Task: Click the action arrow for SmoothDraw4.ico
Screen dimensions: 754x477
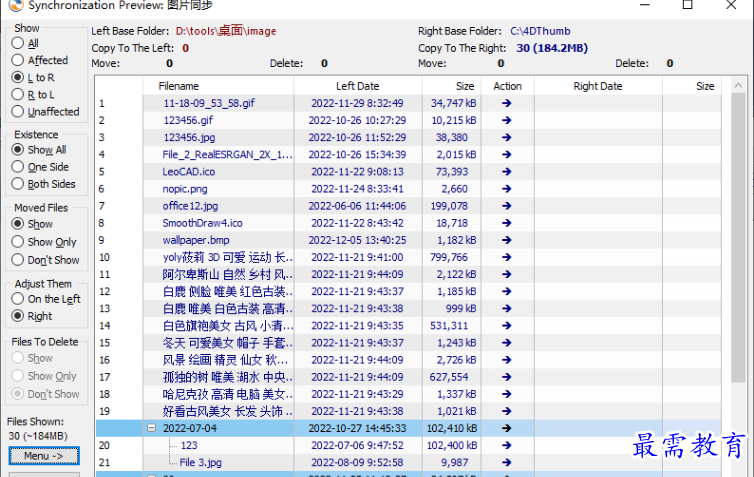Action: (x=507, y=223)
